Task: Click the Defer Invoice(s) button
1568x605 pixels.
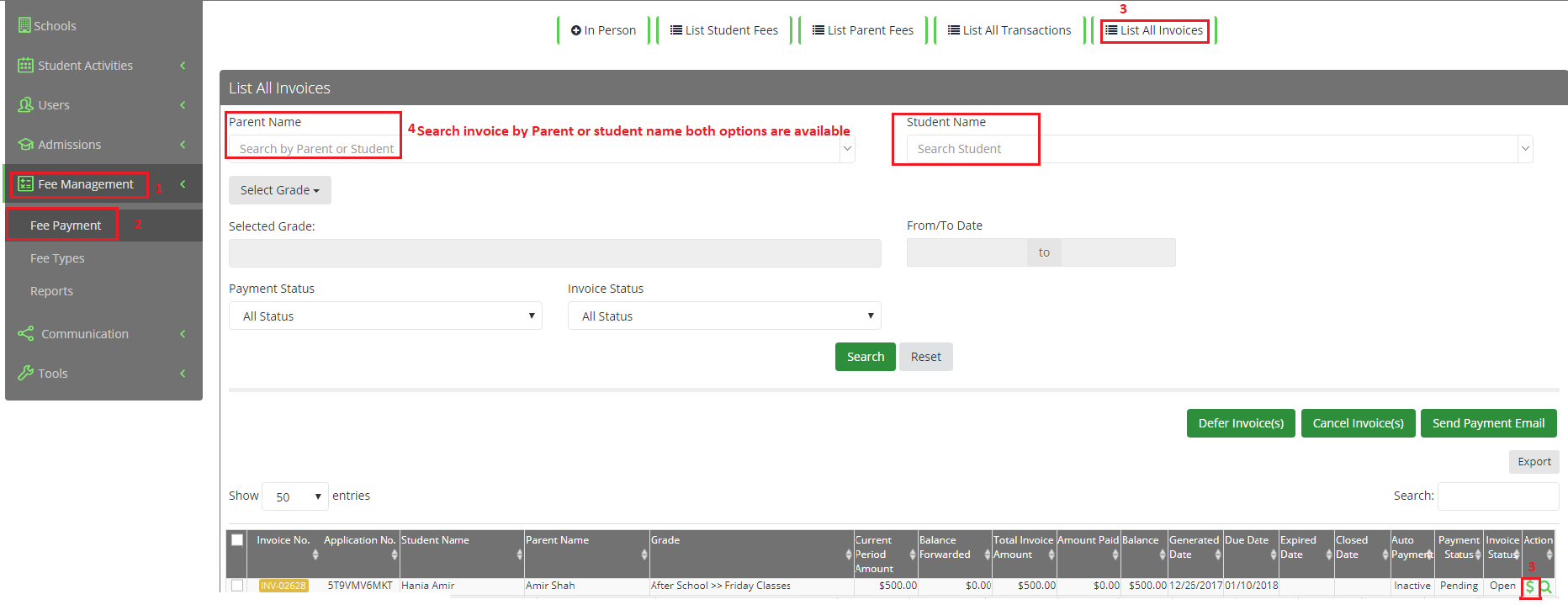Action: (1241, 423)
